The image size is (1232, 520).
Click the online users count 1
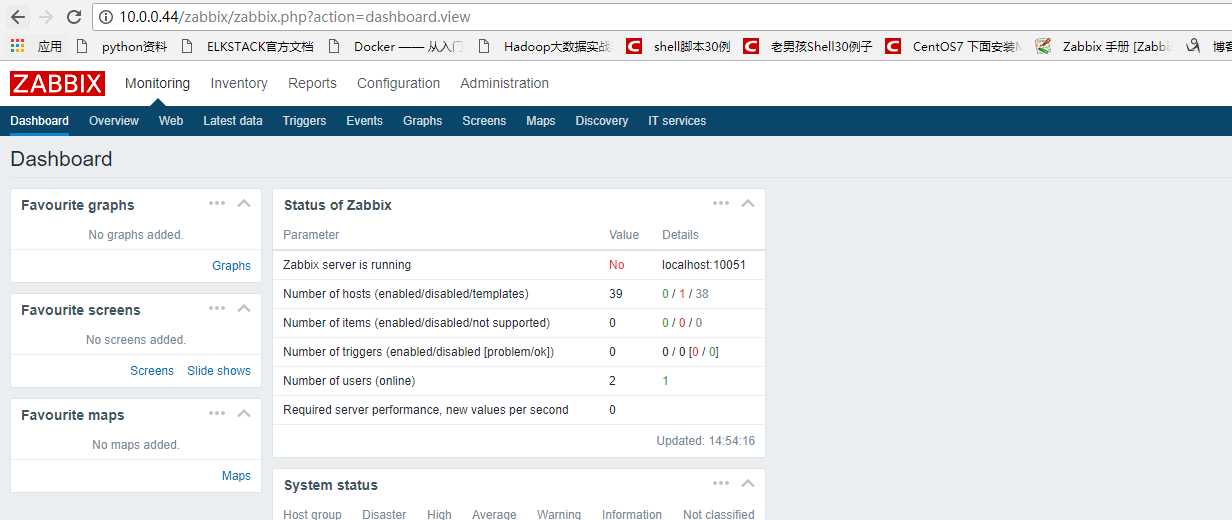(665, 381)
